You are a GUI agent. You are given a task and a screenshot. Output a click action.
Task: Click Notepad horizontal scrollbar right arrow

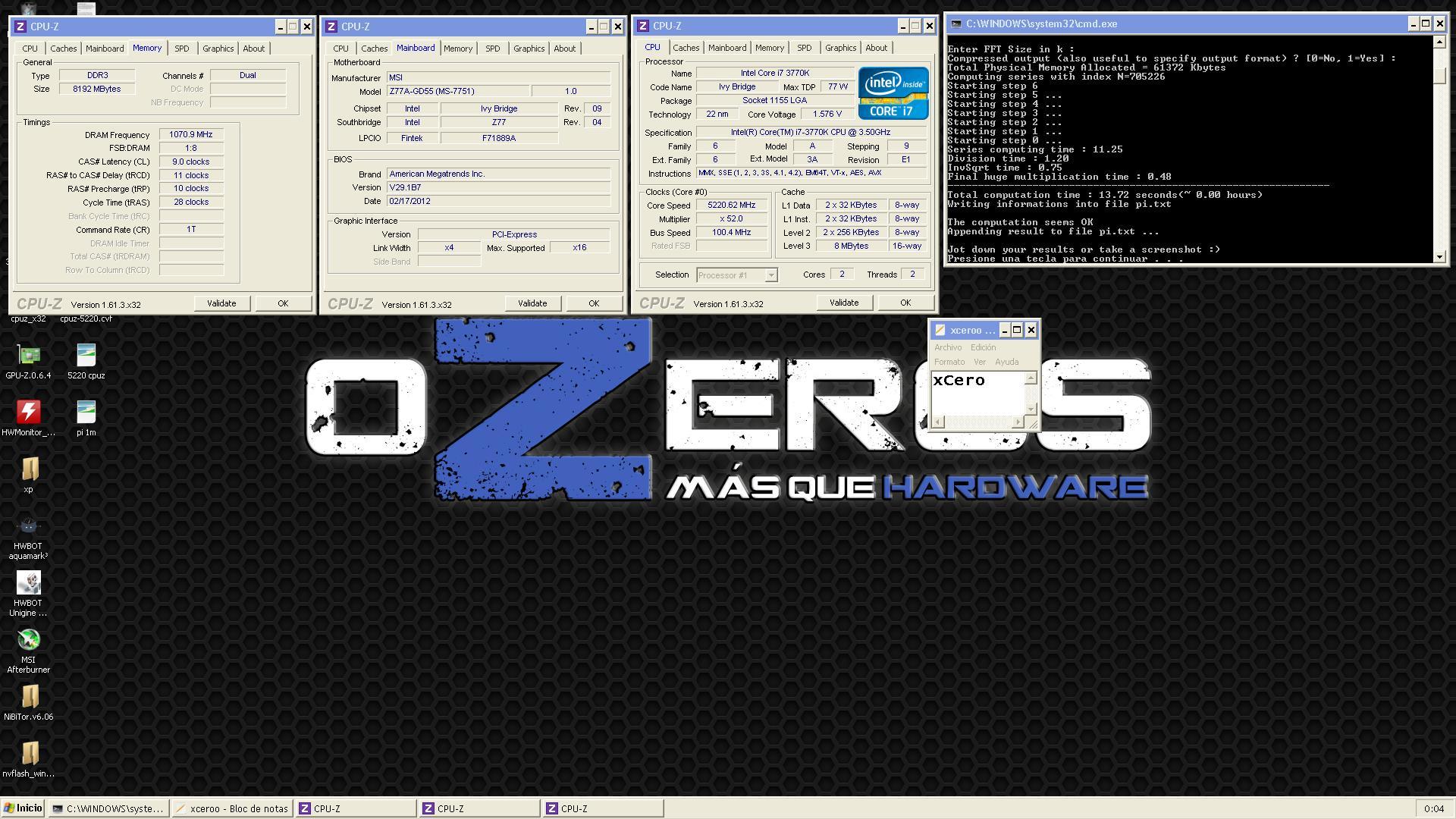click(1018, 422)
